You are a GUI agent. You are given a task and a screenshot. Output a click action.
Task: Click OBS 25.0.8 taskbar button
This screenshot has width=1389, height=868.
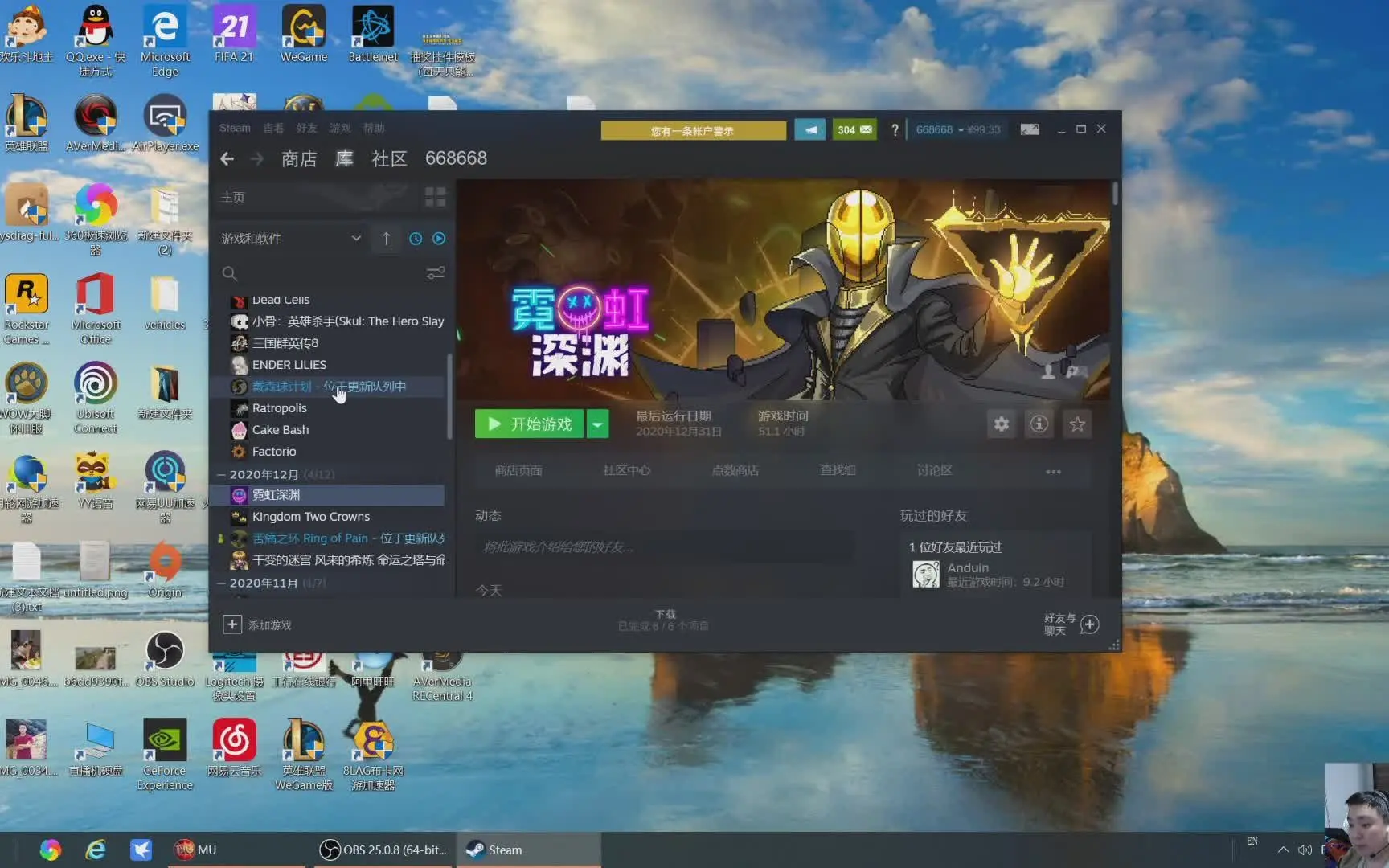point(383,850)
